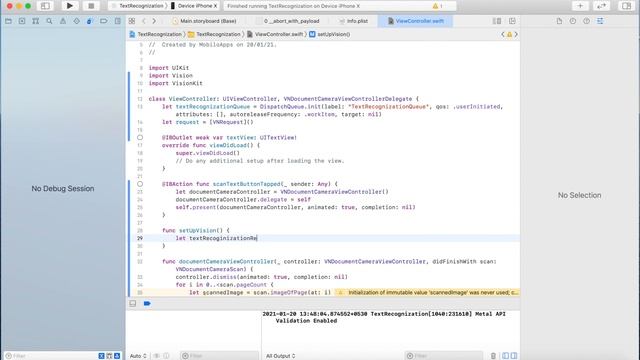Show the File inspector
Image resolution: width=640 pixels, height=360 pixels.
(559, 21)
